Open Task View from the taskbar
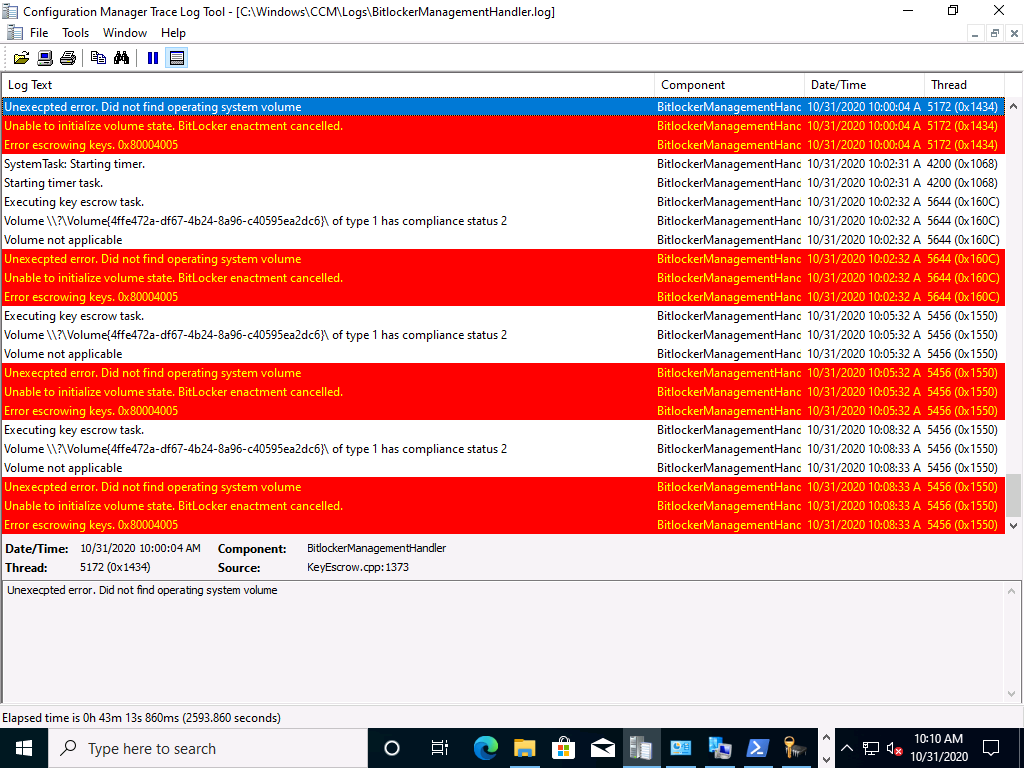1024x768 pixels. [x=440, y=748]
